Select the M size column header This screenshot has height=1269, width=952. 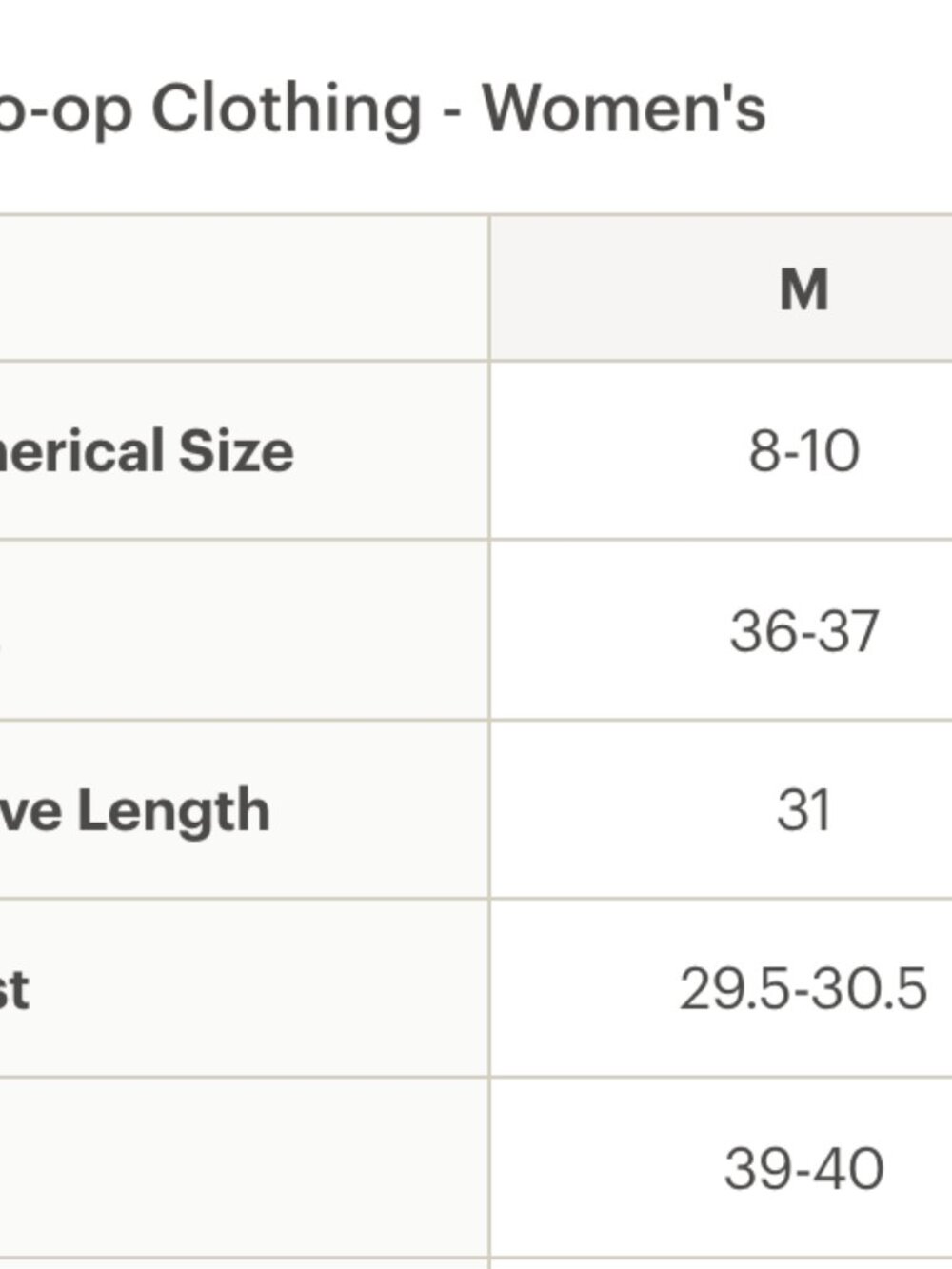(803, 289)
